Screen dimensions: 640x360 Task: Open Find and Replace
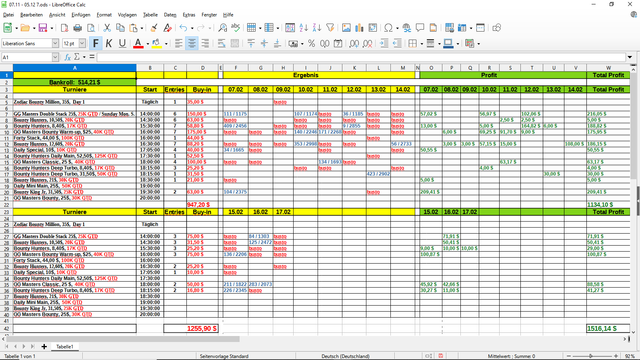[x=222, y=28]
